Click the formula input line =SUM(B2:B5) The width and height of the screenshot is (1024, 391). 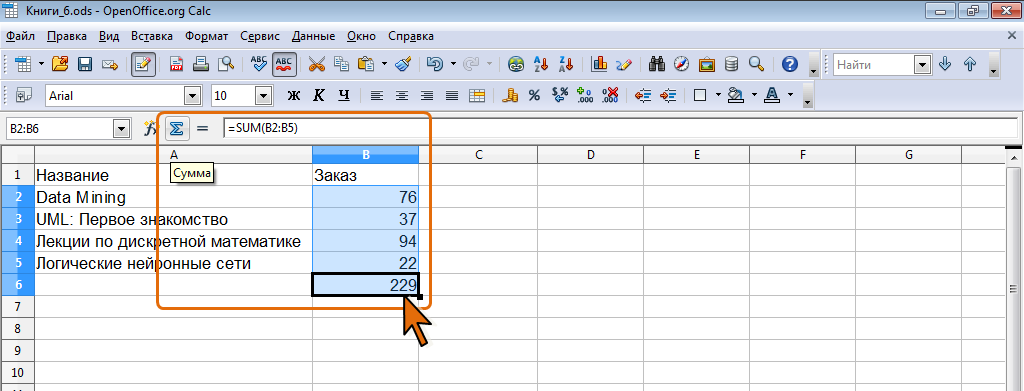(x=620, y=129)
